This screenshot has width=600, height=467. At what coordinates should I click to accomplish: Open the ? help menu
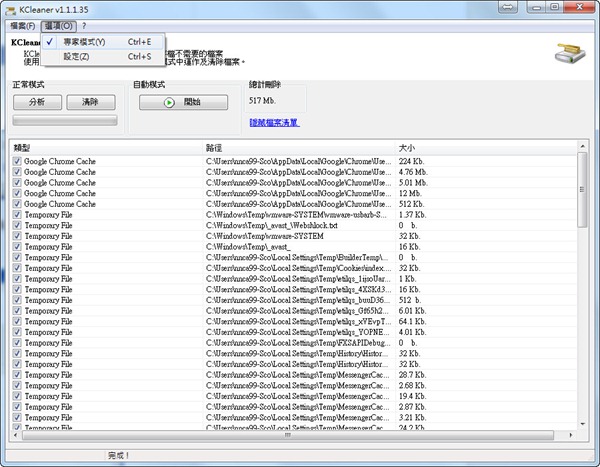coord(84,26)
